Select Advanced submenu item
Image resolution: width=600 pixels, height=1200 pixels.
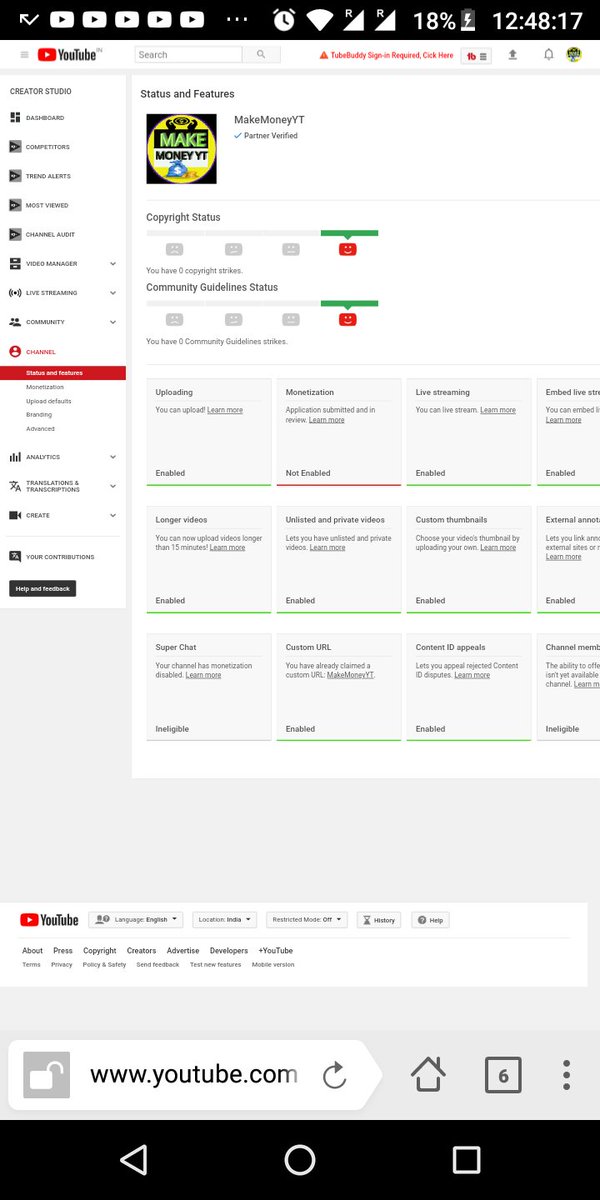[40, 429]
